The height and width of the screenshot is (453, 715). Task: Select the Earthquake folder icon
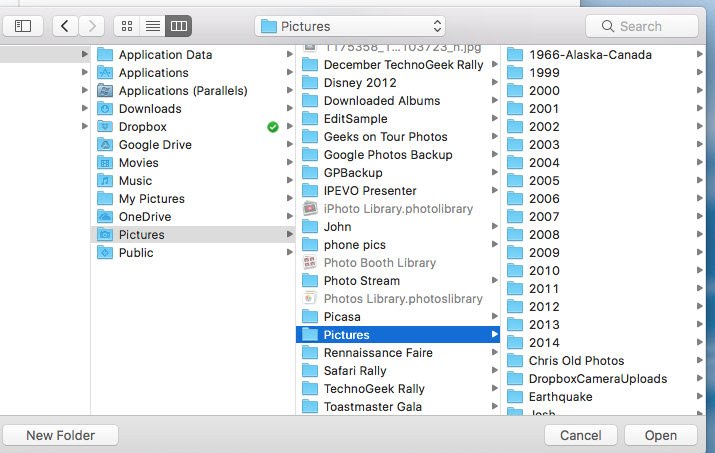515,396
